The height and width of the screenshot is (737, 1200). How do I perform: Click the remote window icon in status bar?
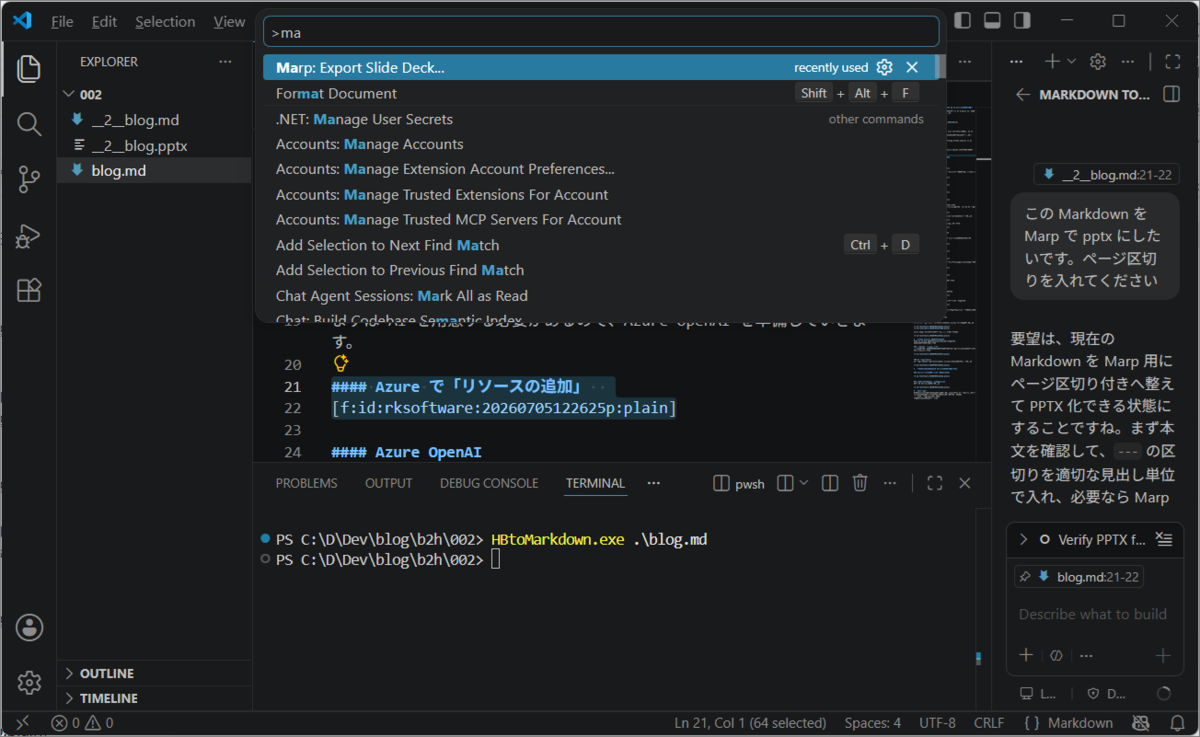point(22,723)
